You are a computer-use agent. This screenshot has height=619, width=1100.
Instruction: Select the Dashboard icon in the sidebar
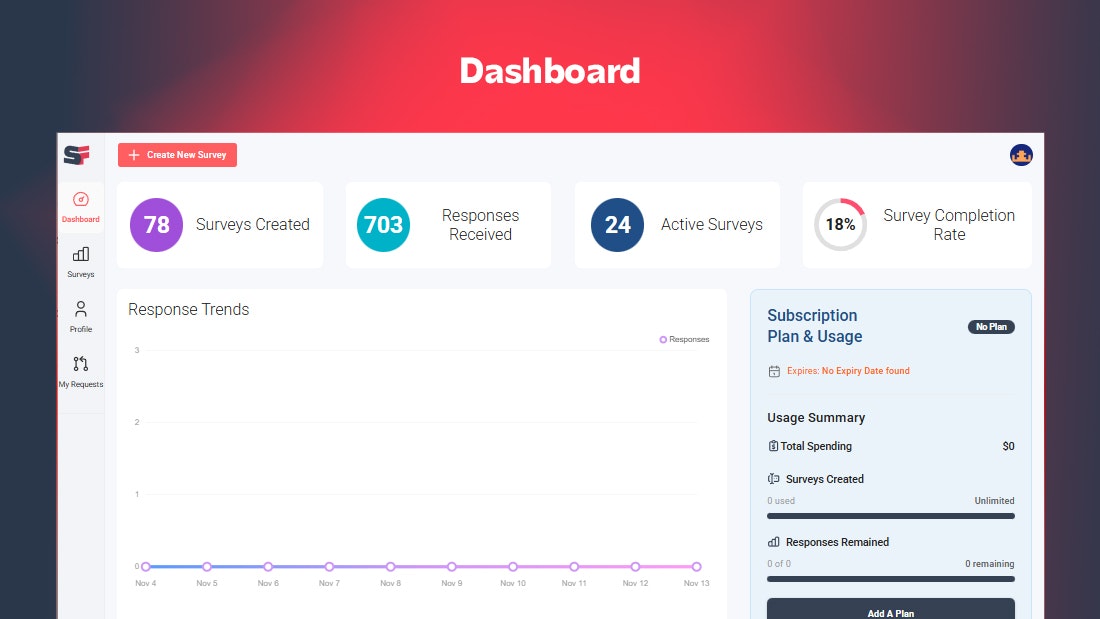coord(80,200)
